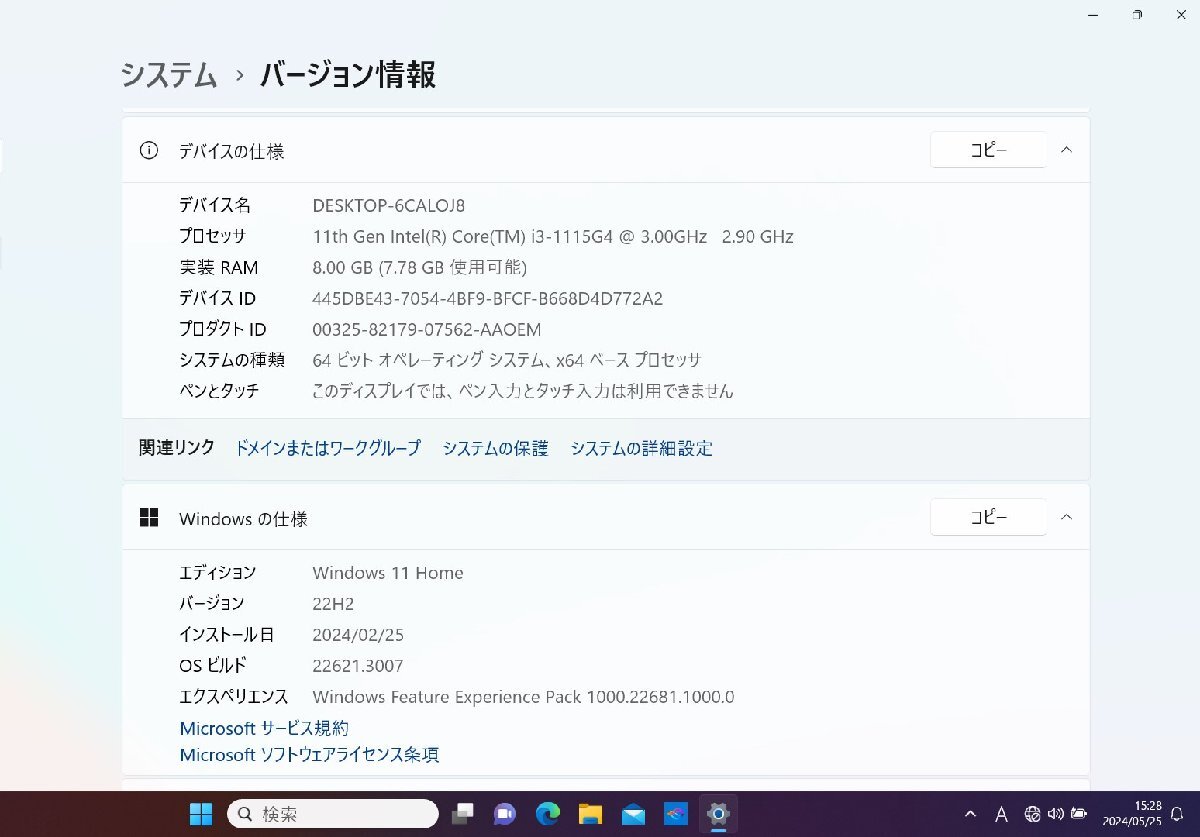
Task: Select the processor text i3-1115G4
Action: pyautogui.click(x=553, y=236)
